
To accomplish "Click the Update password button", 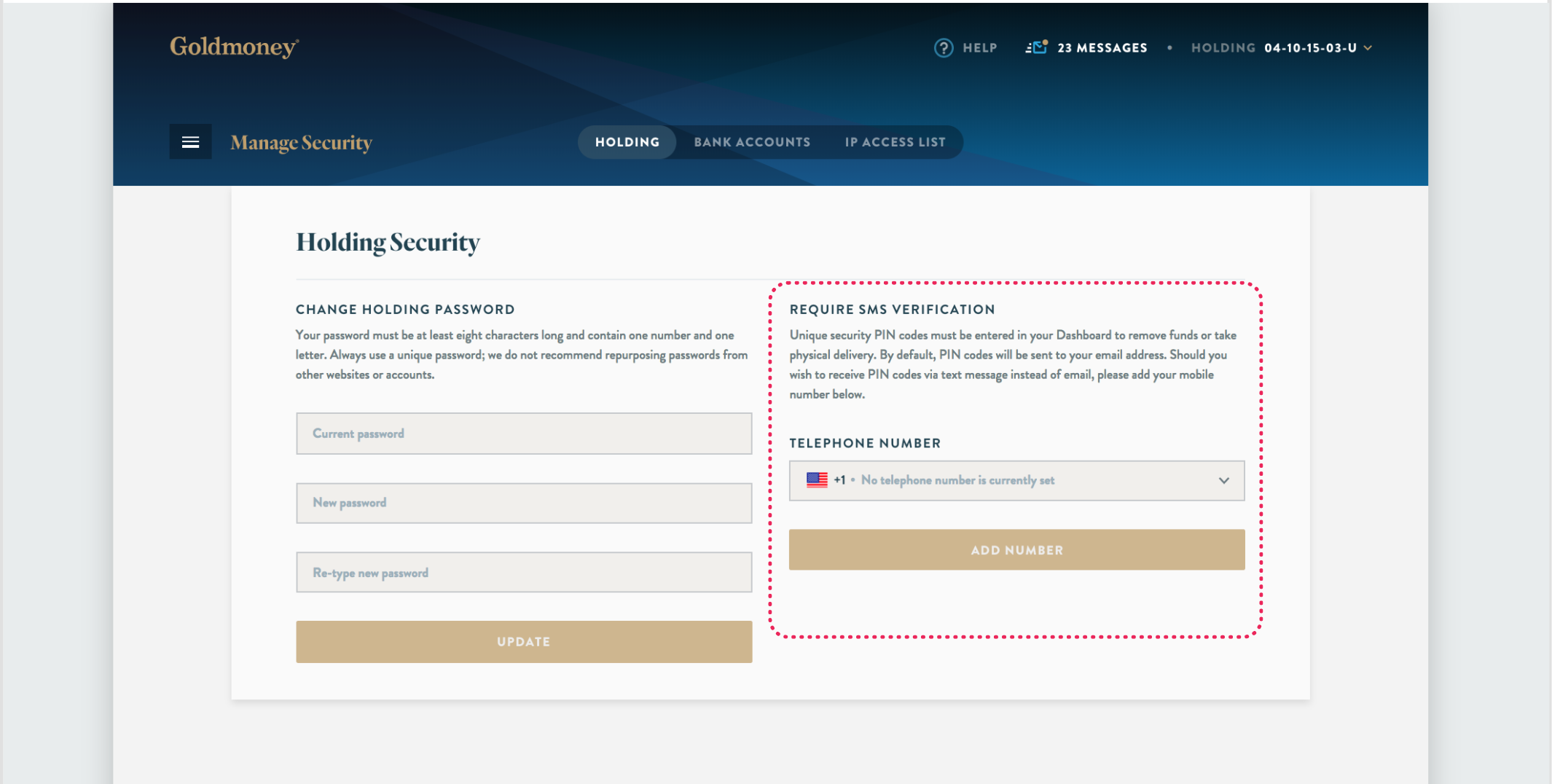I will [524, 642].
